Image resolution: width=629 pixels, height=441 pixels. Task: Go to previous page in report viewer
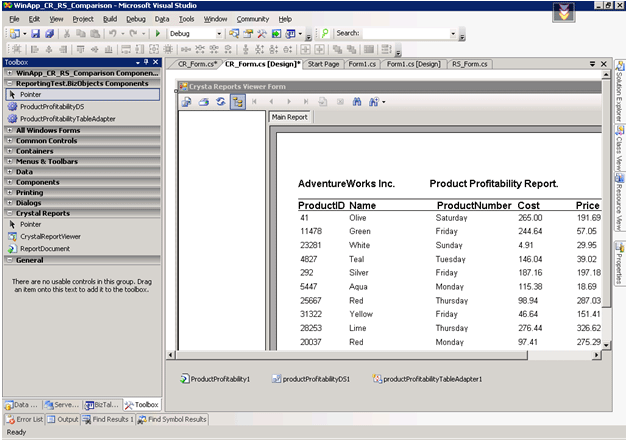click(272, 102)
